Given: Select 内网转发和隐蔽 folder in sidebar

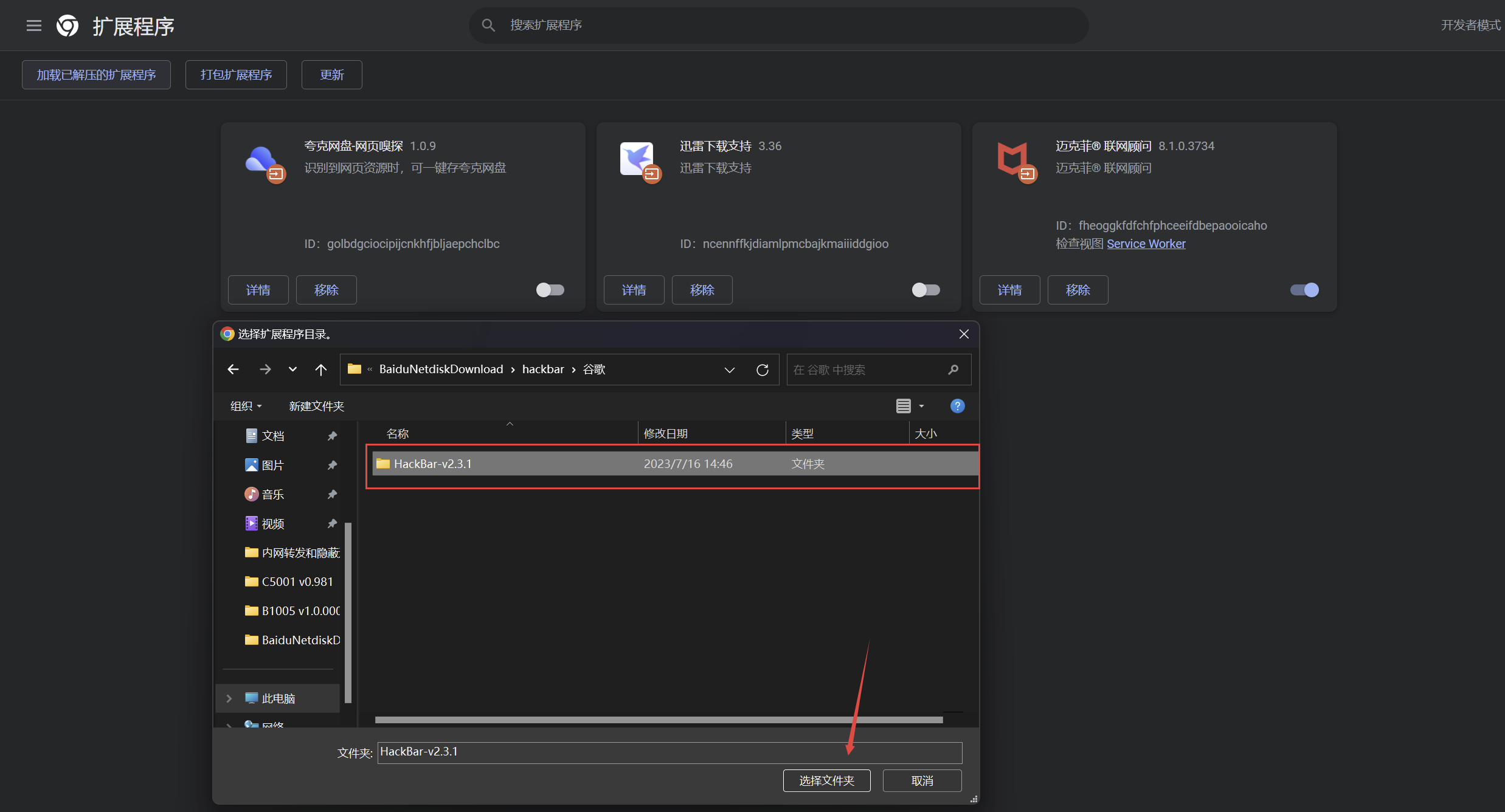Looking at the screenshot, I should click(x=292, y=552).
